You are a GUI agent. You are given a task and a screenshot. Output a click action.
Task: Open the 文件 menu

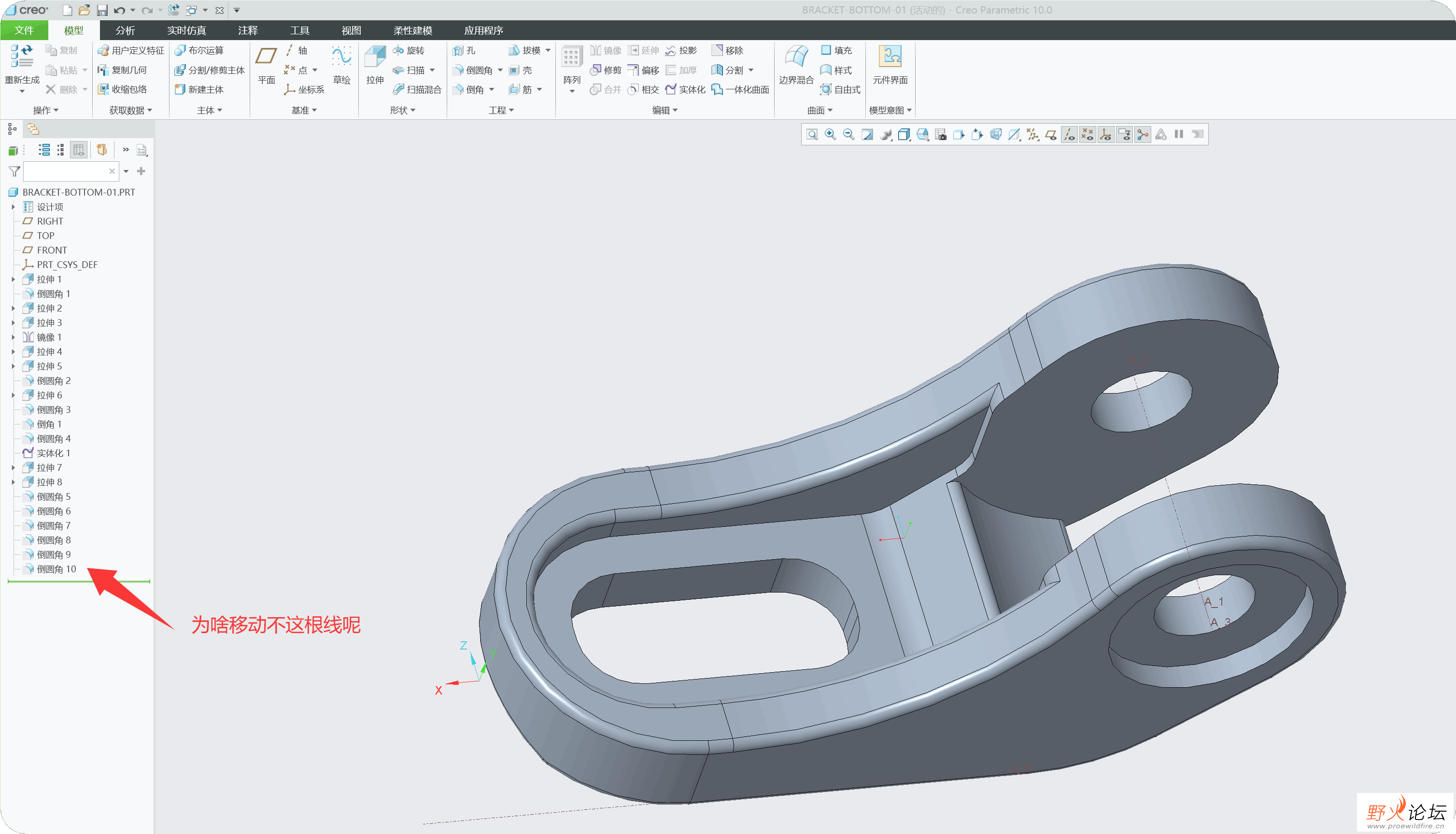point(24,30)
